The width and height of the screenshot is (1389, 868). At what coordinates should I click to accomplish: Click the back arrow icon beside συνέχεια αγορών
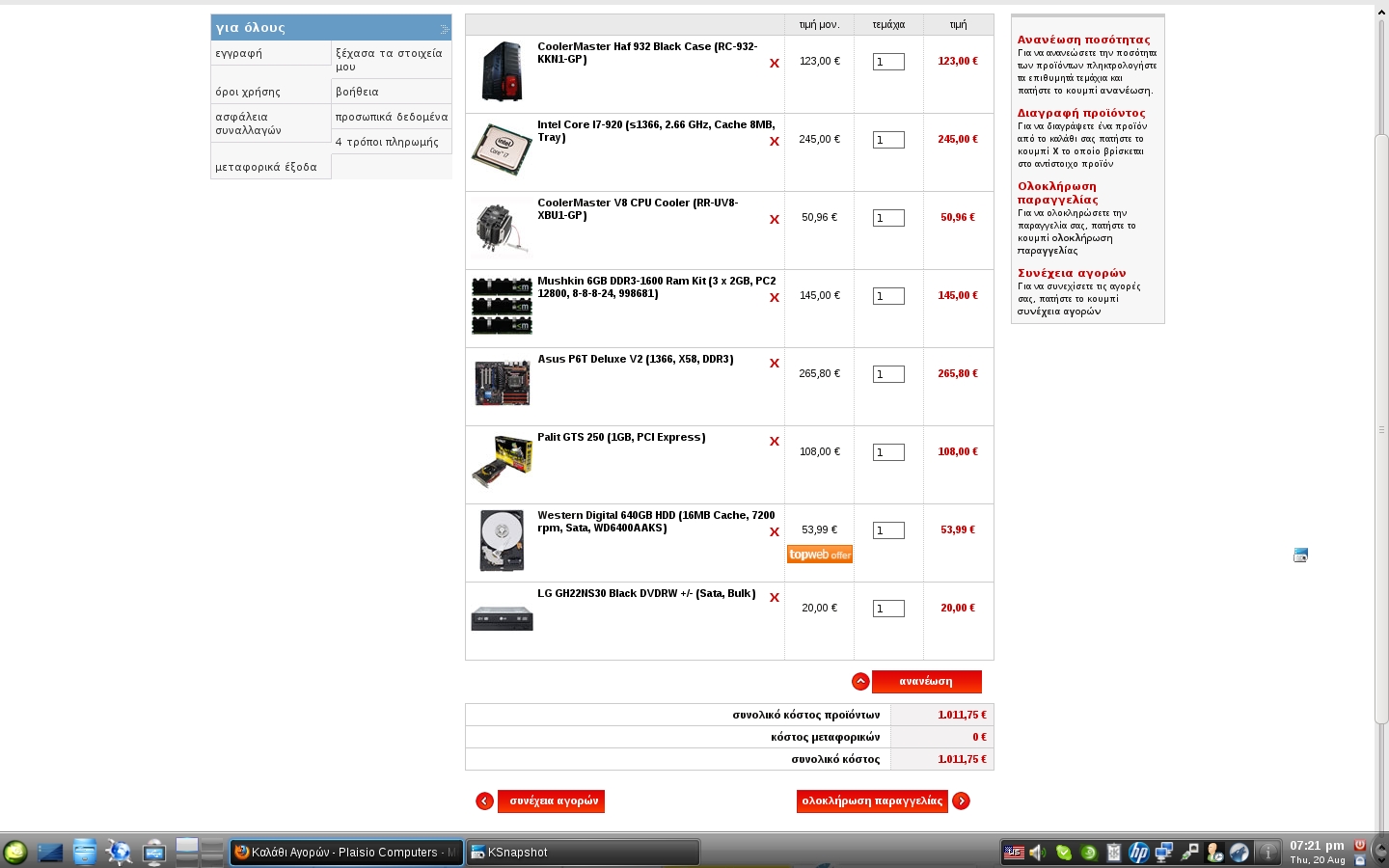coord(484,800)
